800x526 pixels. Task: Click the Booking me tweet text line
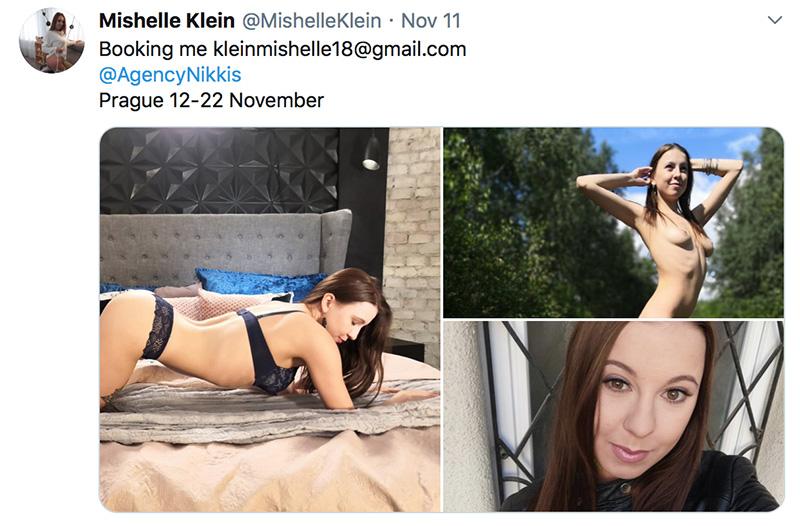click(x=283, y=49)
